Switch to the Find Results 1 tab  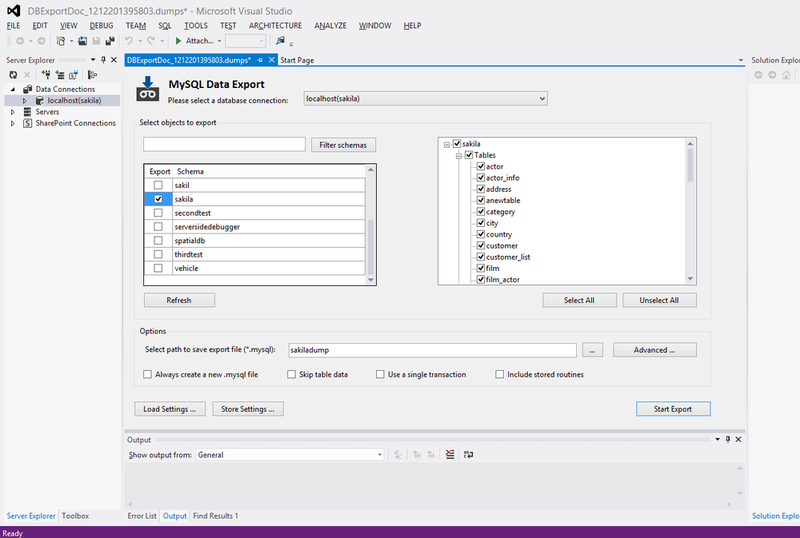click(215, 516)
